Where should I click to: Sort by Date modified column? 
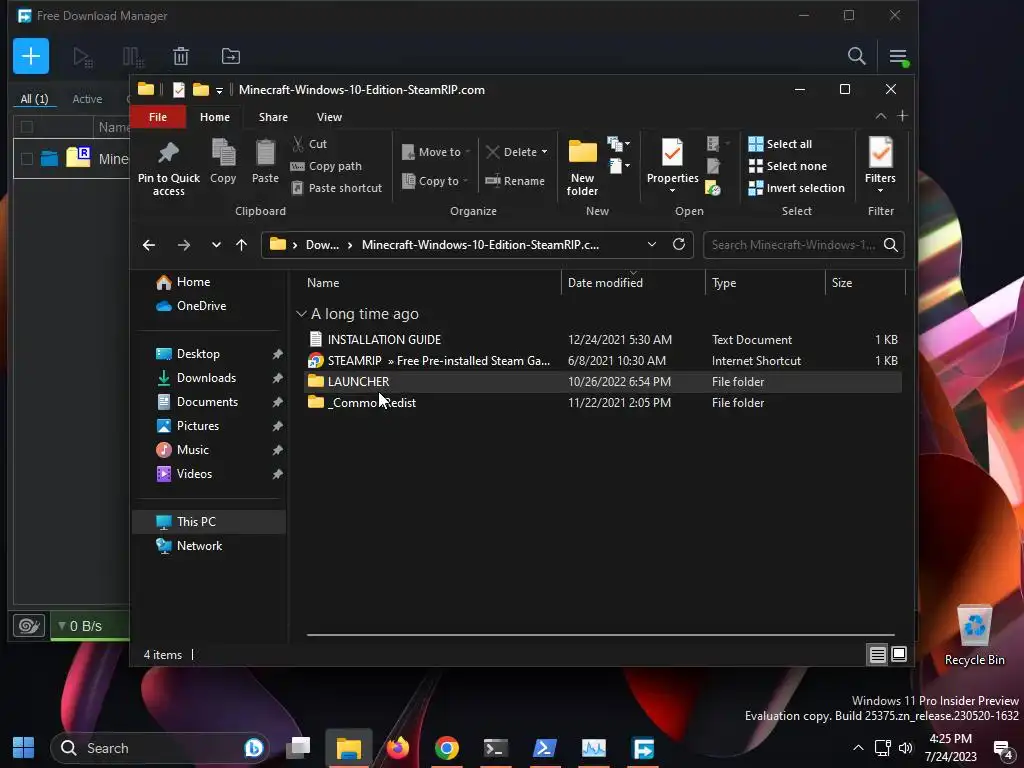click(x=632, y=283)
